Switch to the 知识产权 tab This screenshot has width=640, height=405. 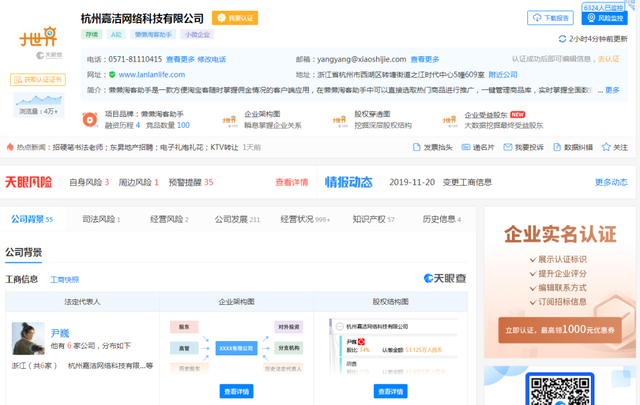pos(373,219)
